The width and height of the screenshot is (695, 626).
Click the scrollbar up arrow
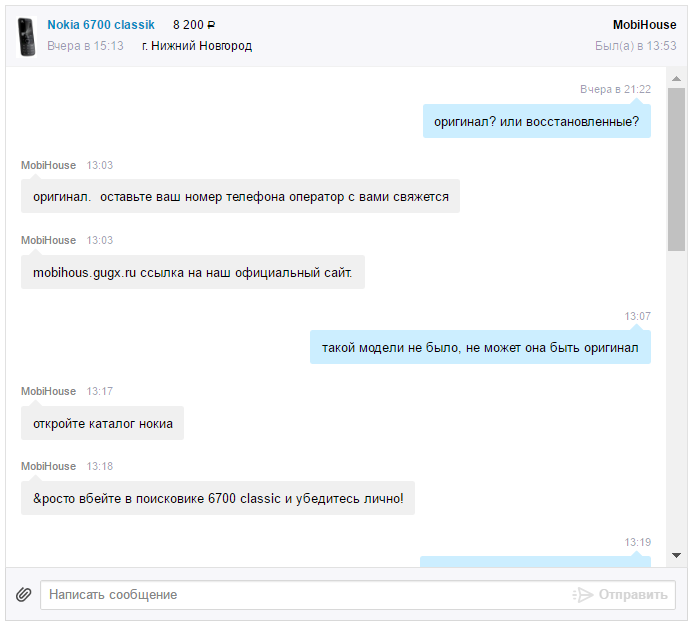(x=676, y=78)
